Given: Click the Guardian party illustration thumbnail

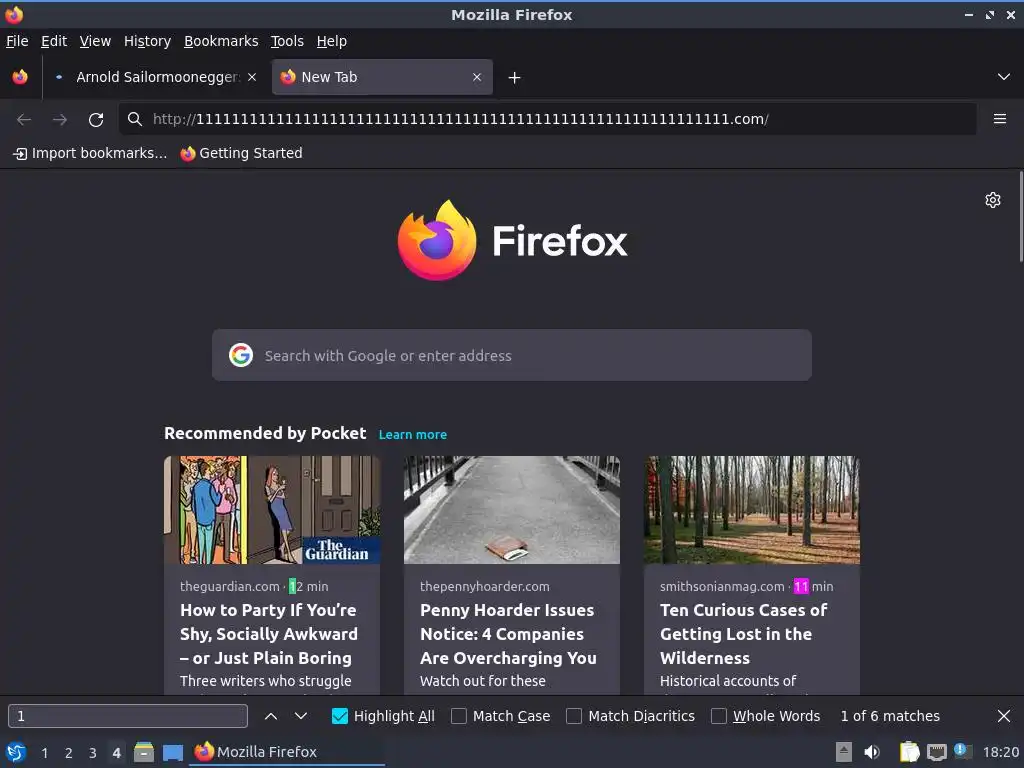Looking at the screenshot, I should tap(272, 510).
